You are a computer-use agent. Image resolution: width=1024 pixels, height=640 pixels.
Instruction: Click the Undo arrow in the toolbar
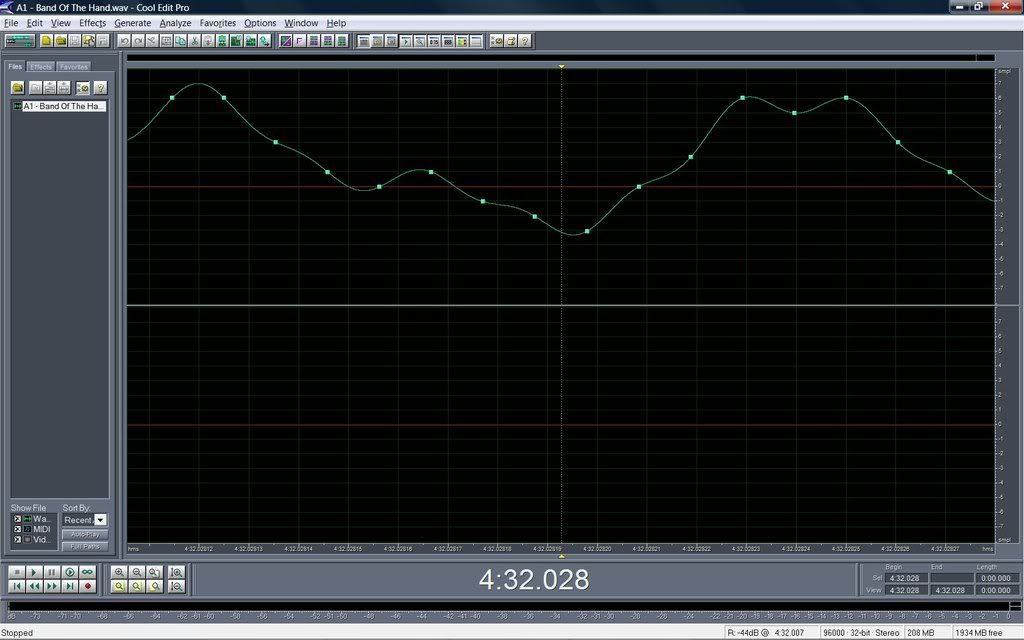[x=124, y=41]
